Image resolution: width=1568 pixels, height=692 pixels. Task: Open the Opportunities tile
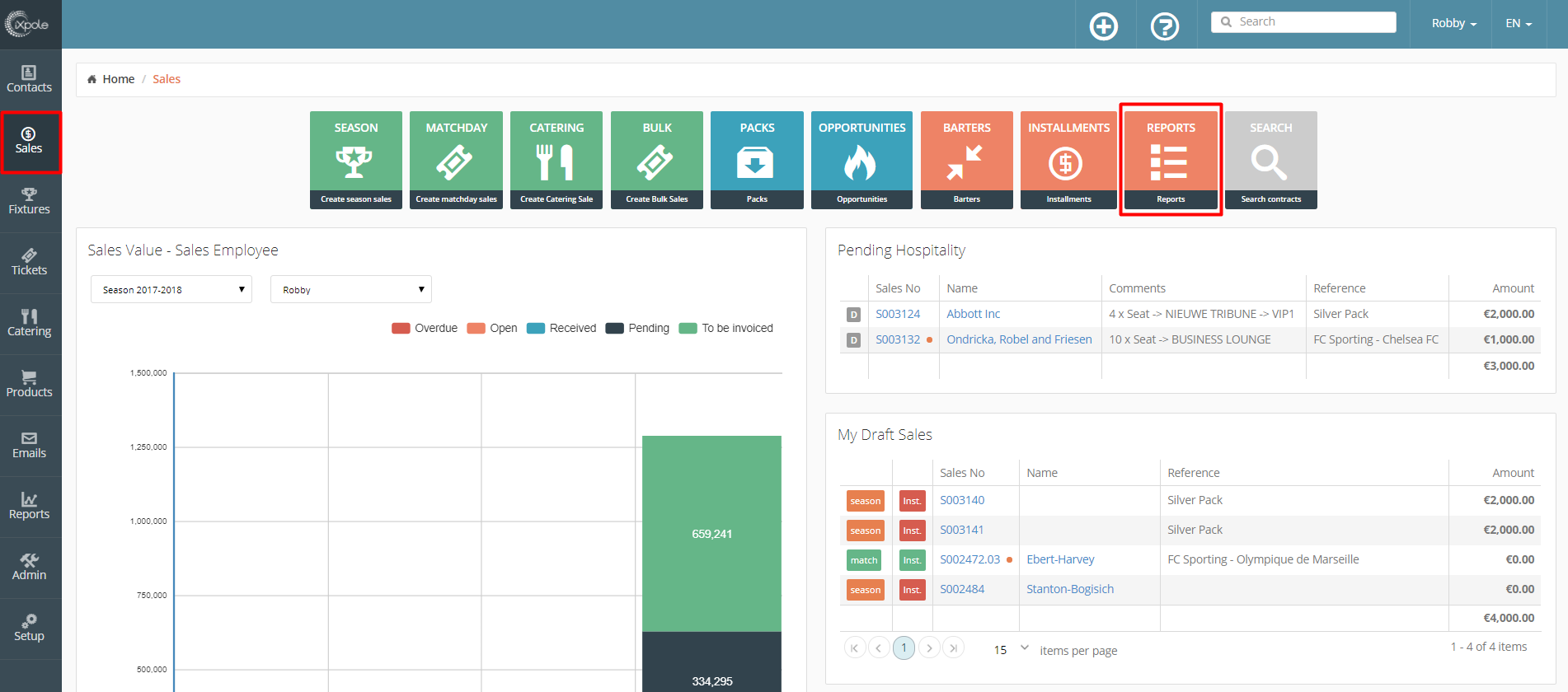coord(861,160)
